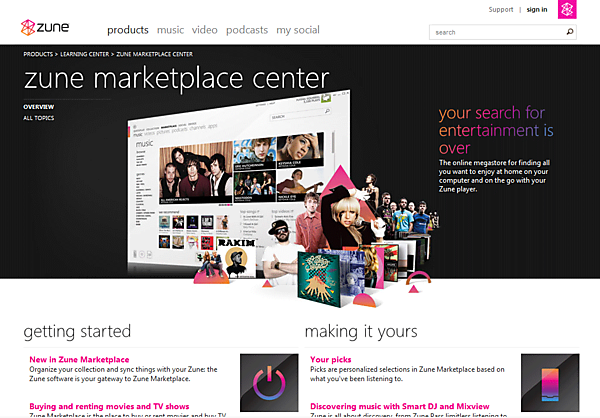The height and width of the screenshot is (418, 600).
Task: Click the green album cover artwork
Action: click(x=319, y=279)
